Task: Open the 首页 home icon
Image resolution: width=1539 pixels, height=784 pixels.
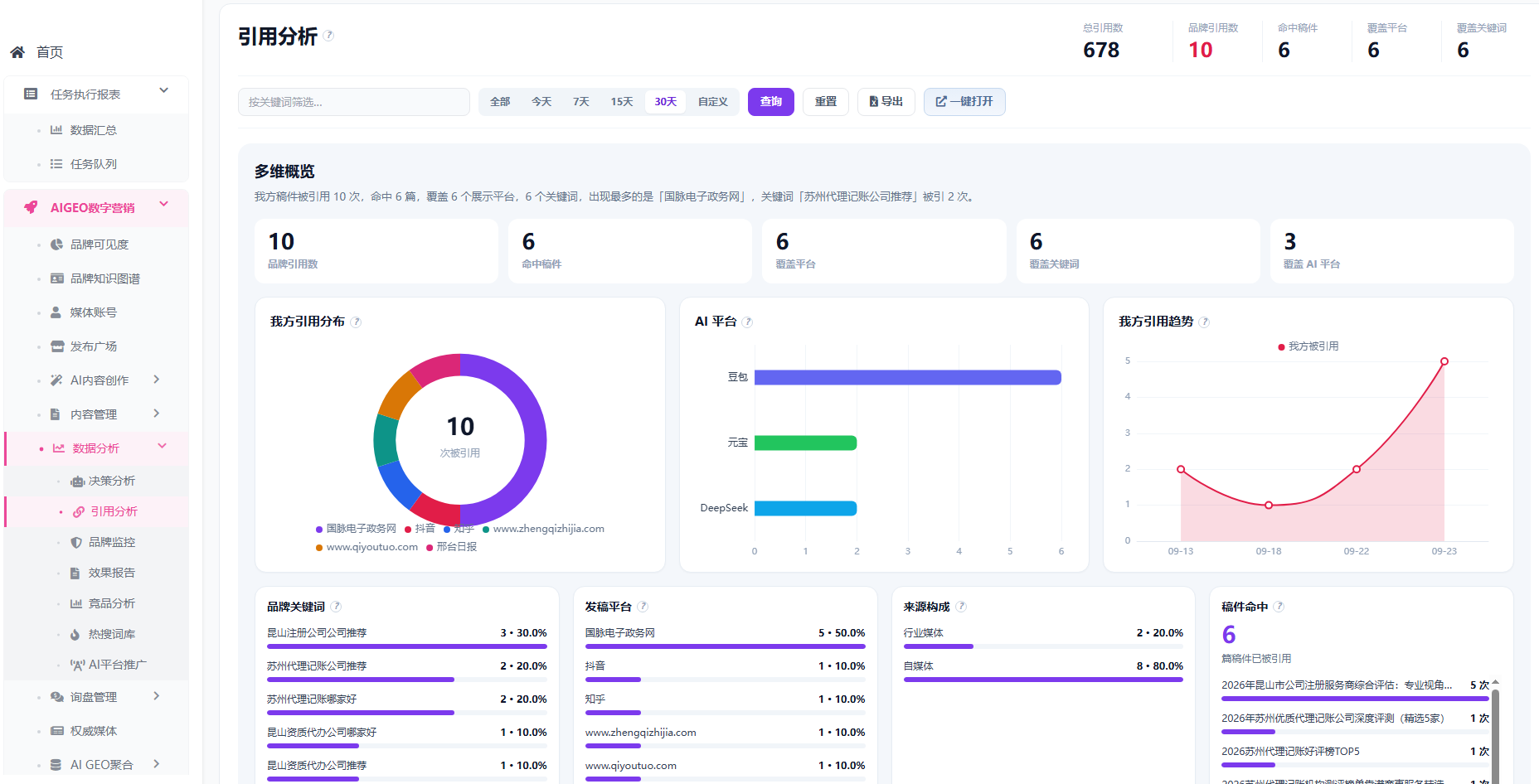Action: tap(17, 52)
